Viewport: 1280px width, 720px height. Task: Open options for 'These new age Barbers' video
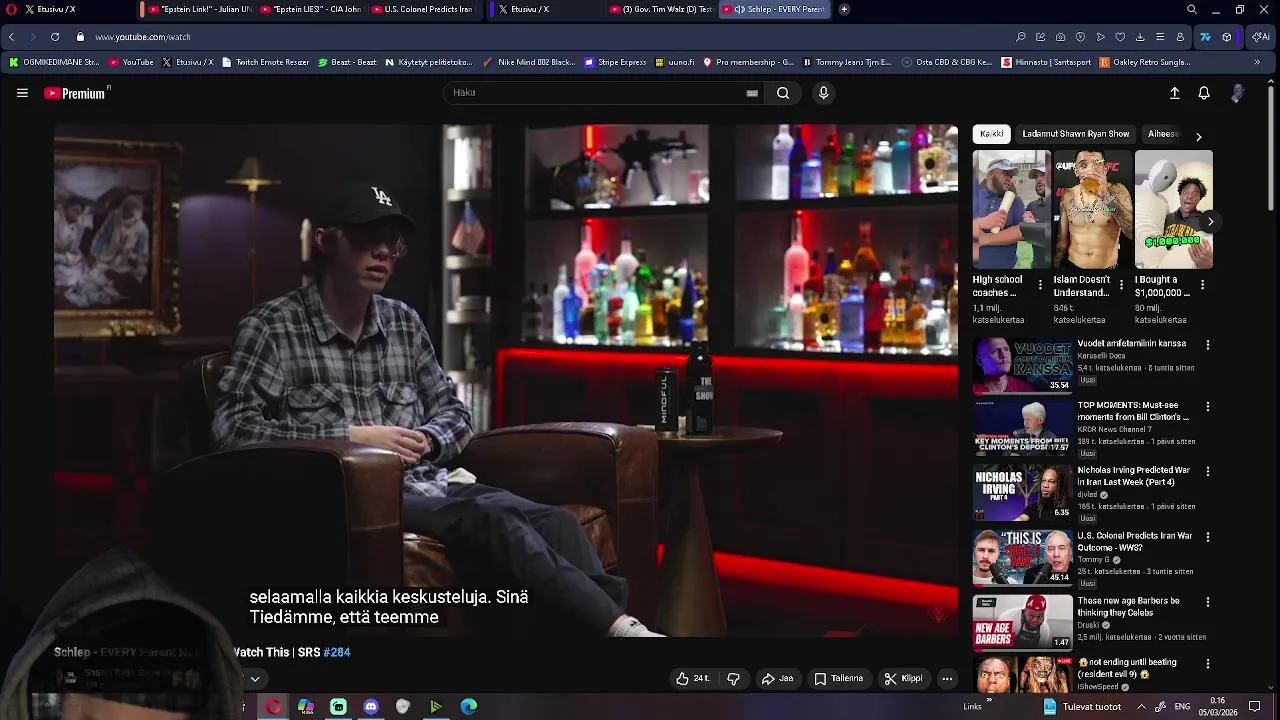coord(1208,602)
